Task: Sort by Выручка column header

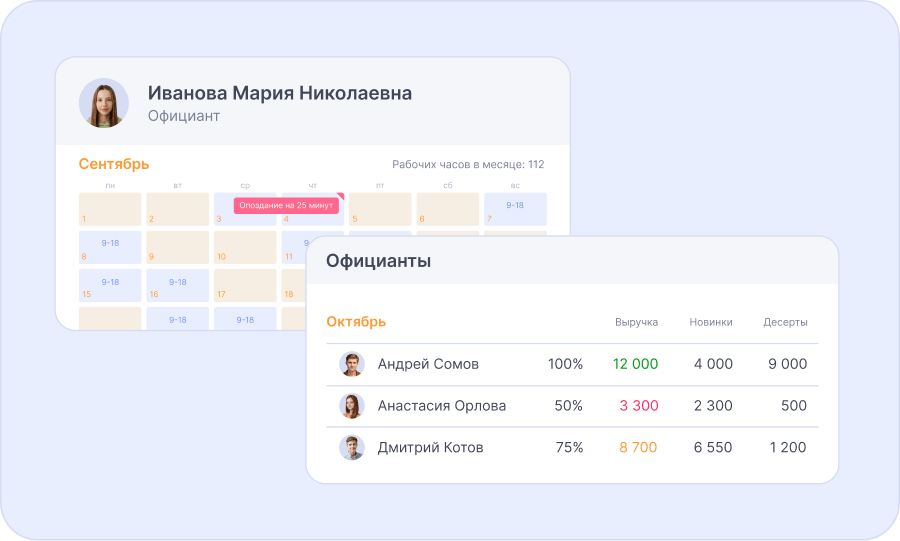Action: pos(637,322)
